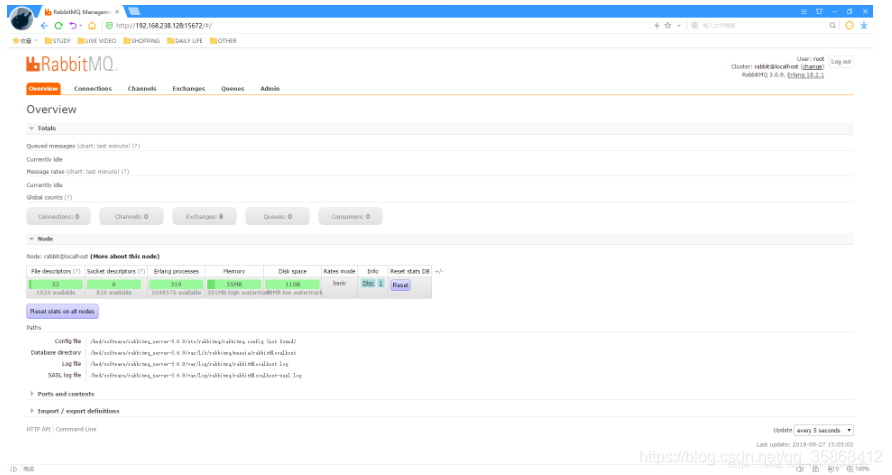The width and height of the screenshot is (892, 475).
Task: Switch to the Queues tab
Action: pyautogui.click(x=233, y=89)
